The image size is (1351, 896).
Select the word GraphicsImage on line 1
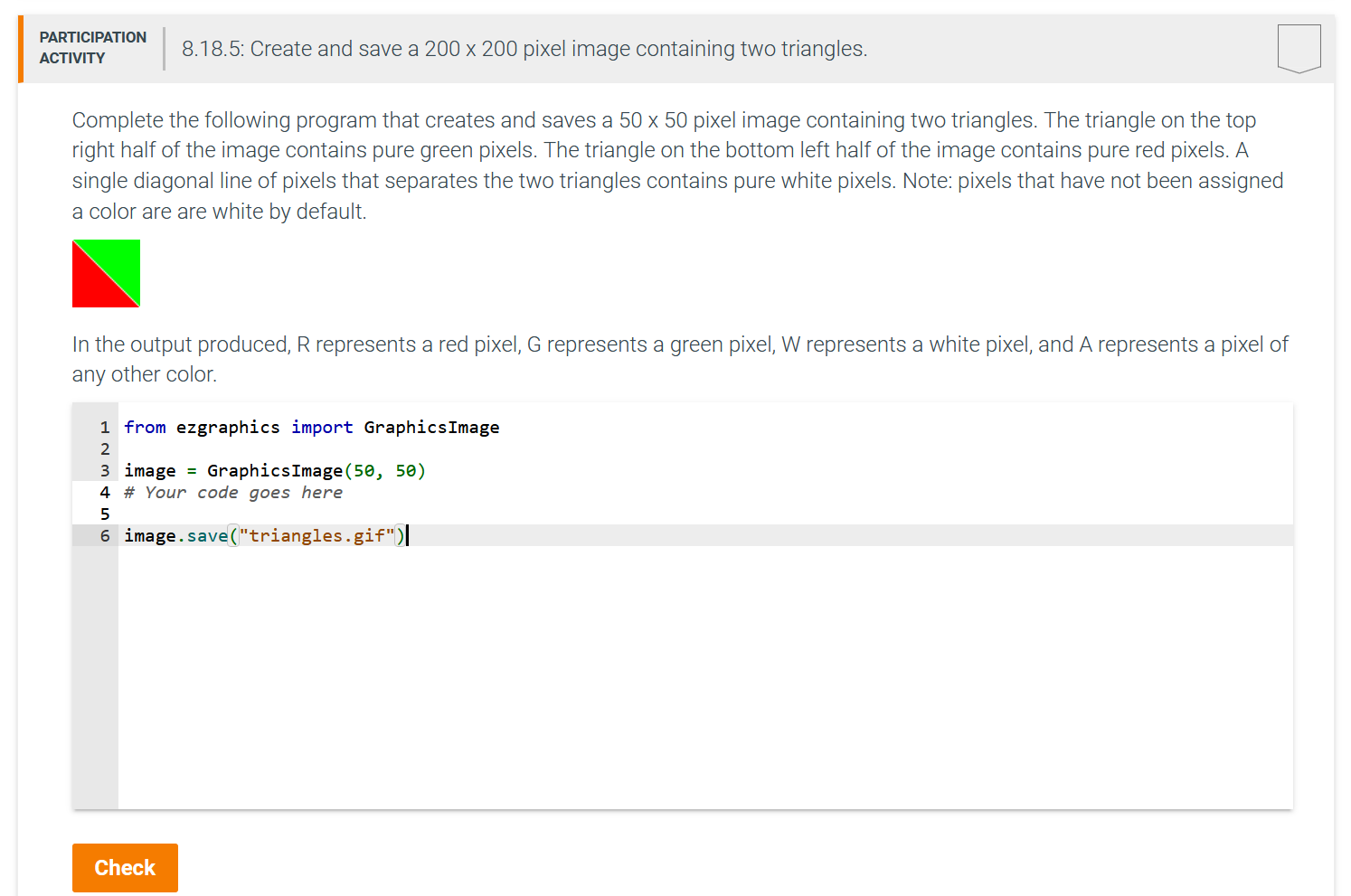[x=431, y=427]
